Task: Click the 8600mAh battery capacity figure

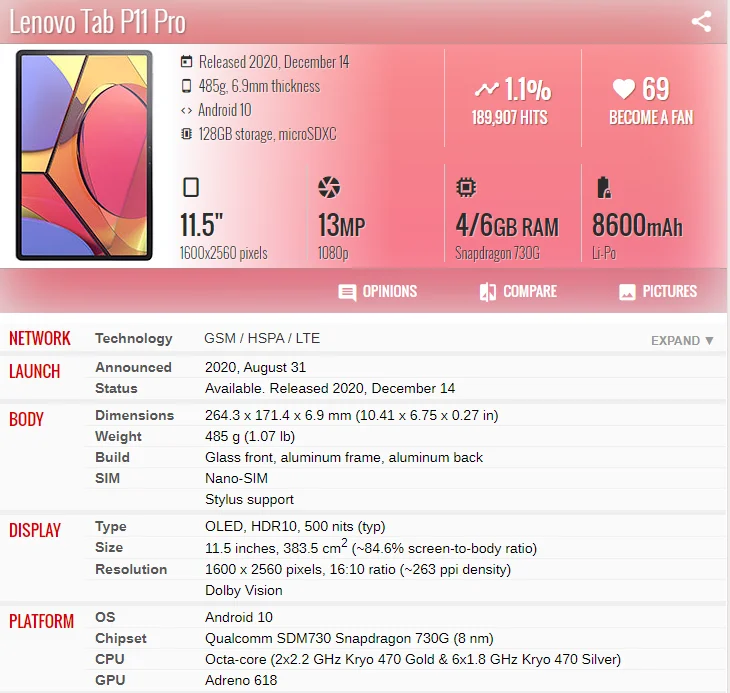Action: (637, 225)
